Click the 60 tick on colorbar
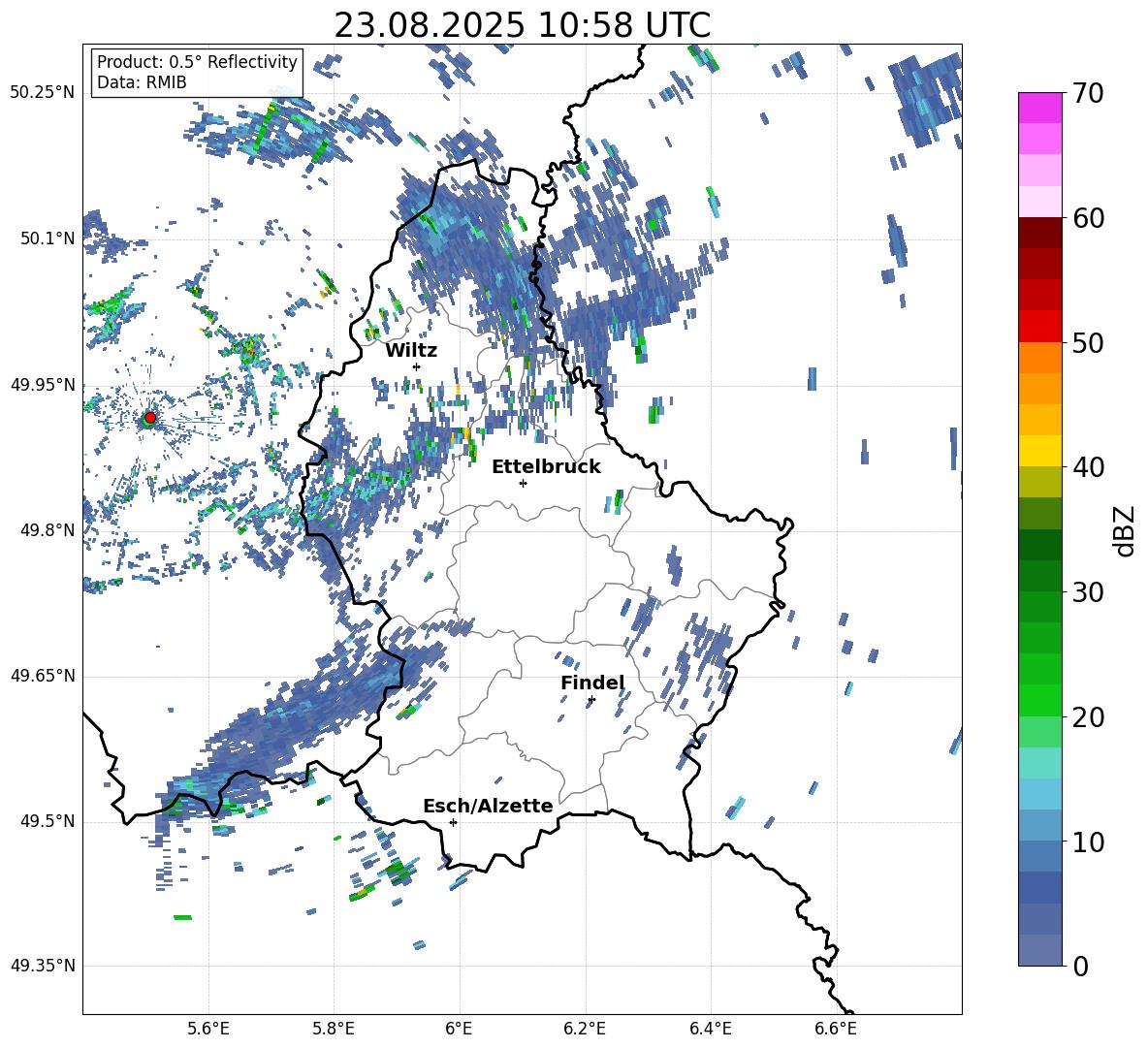1148x1048 pixels. (x=1087, y=218)
